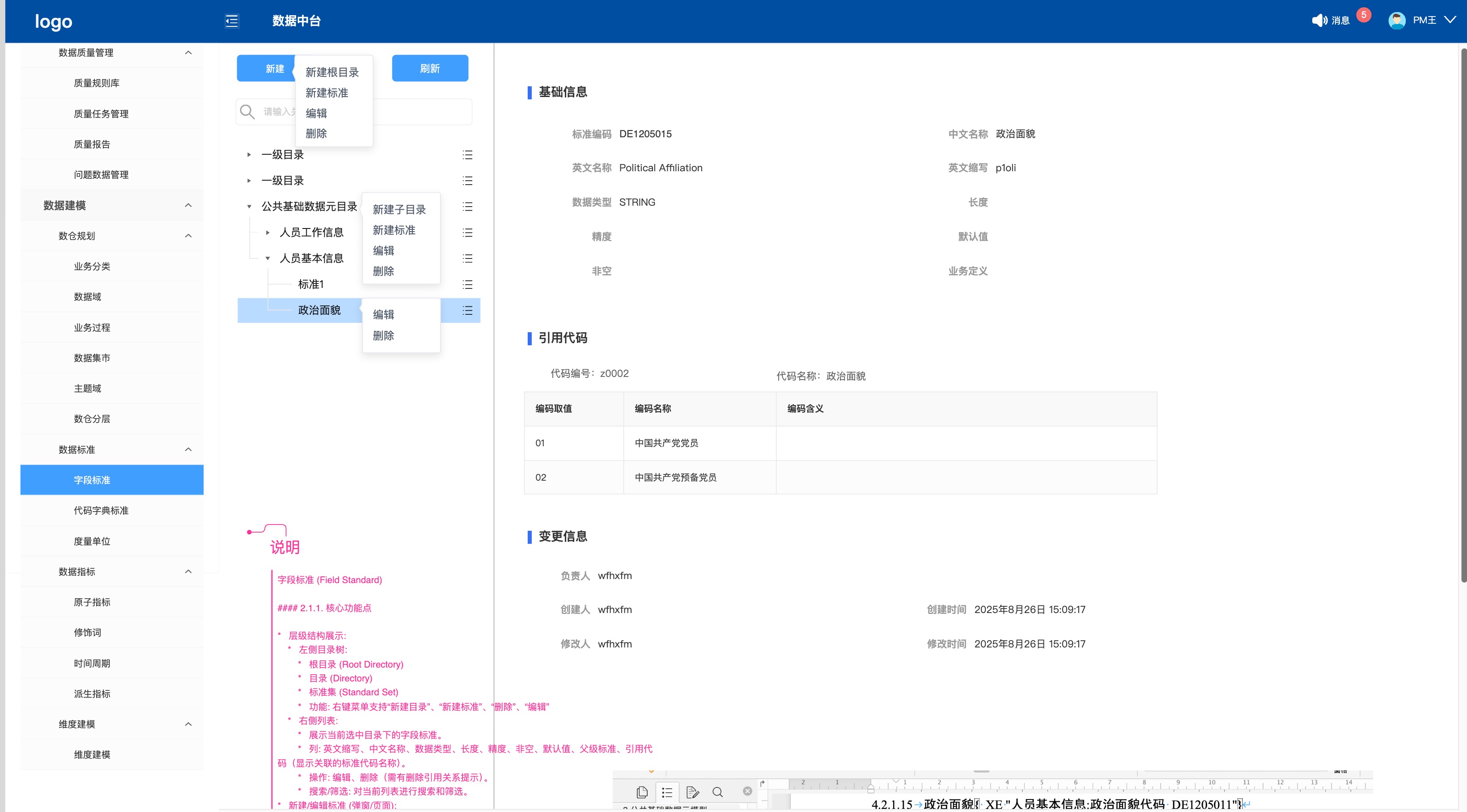This screenshot has width=1467, height=812.
Task: Collapse the 公共基础数据元目录 tree node
Action: [x=249, y=207]
